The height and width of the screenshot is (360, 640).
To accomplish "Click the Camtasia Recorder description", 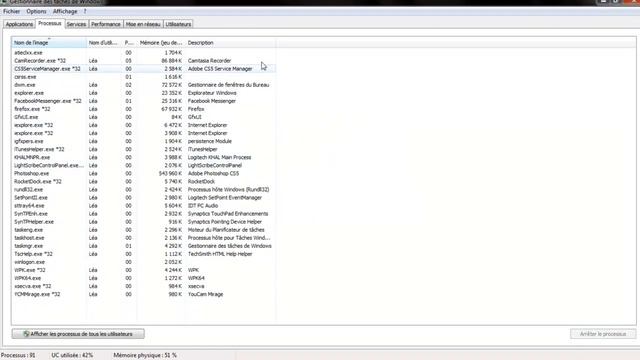I will (209, 60).
